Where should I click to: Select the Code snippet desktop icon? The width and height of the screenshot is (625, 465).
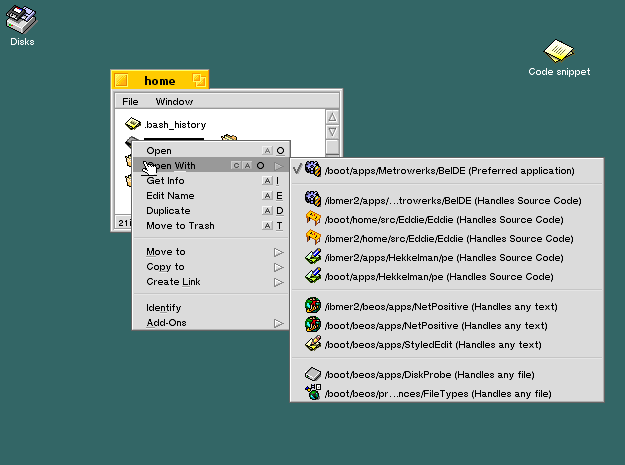click(559, 51)
